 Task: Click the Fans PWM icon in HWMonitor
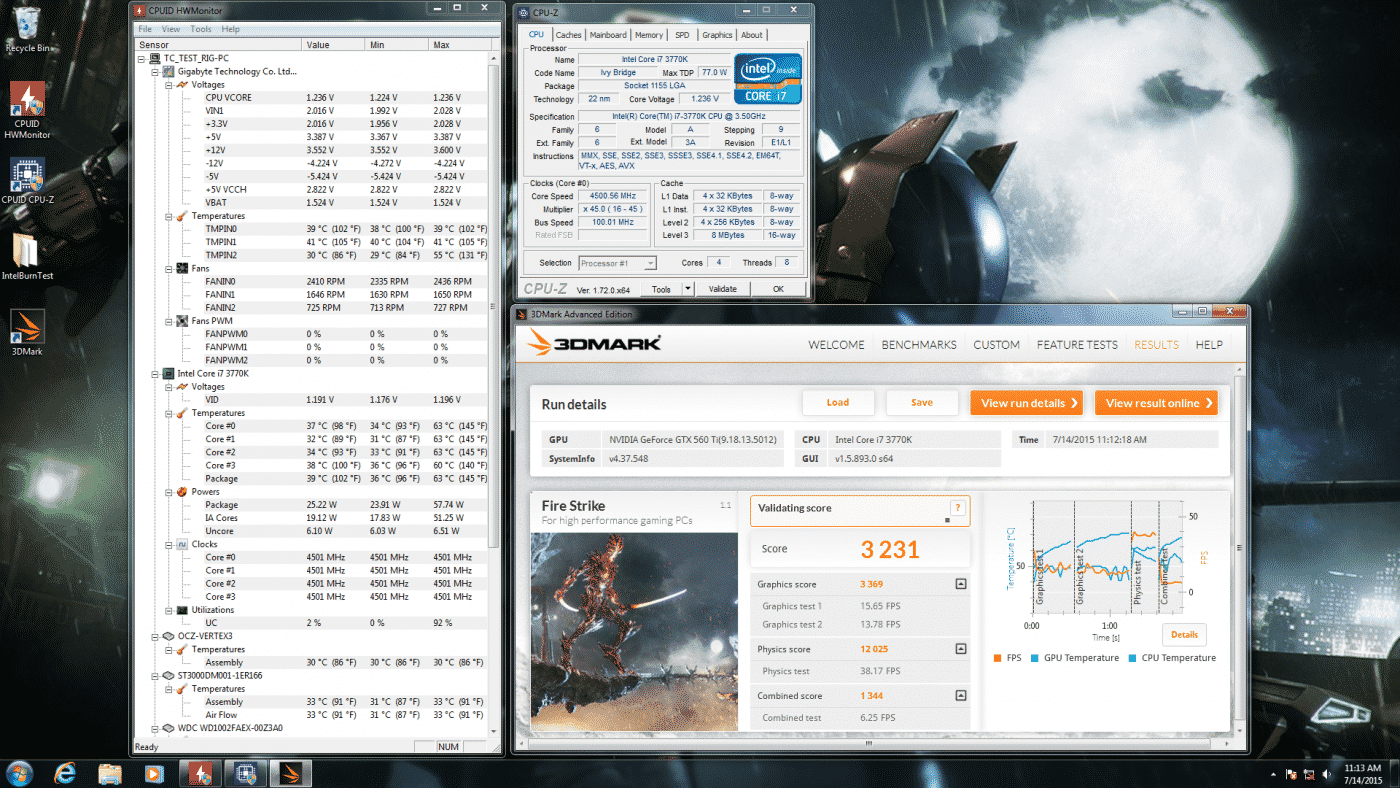pyautogui.click(x=182, y=321)
